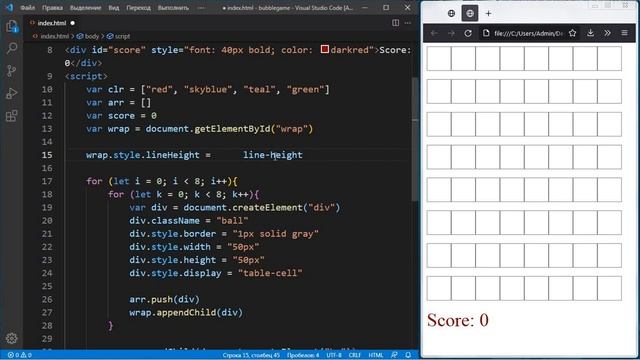Viewport: 640px width, 360px height.
Task: Click the top-left grid cell in browser
Action: point(439,58)
